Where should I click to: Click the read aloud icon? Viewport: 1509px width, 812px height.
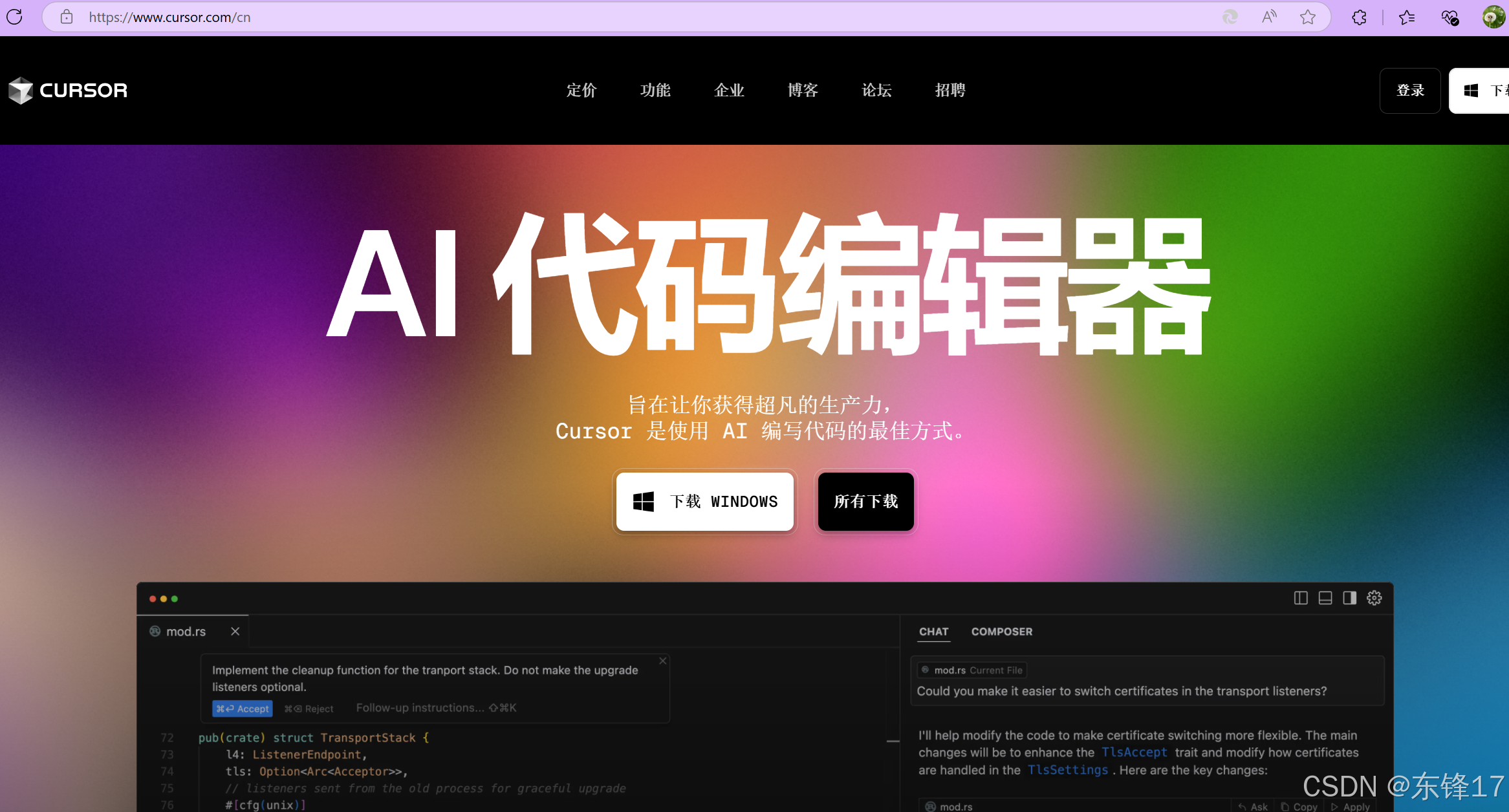[x=1269, y=17]
